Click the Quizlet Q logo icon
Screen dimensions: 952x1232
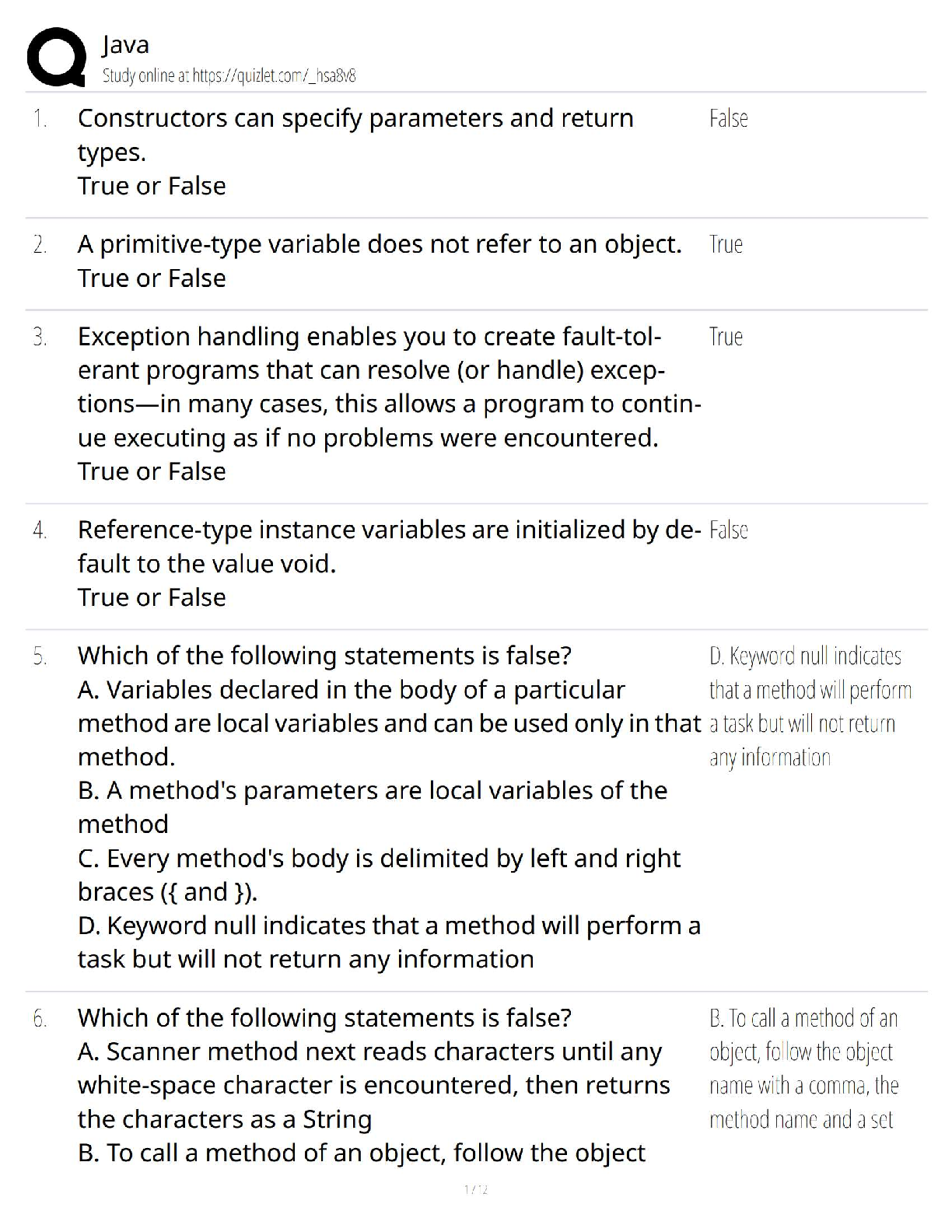(x=56, y=57)
